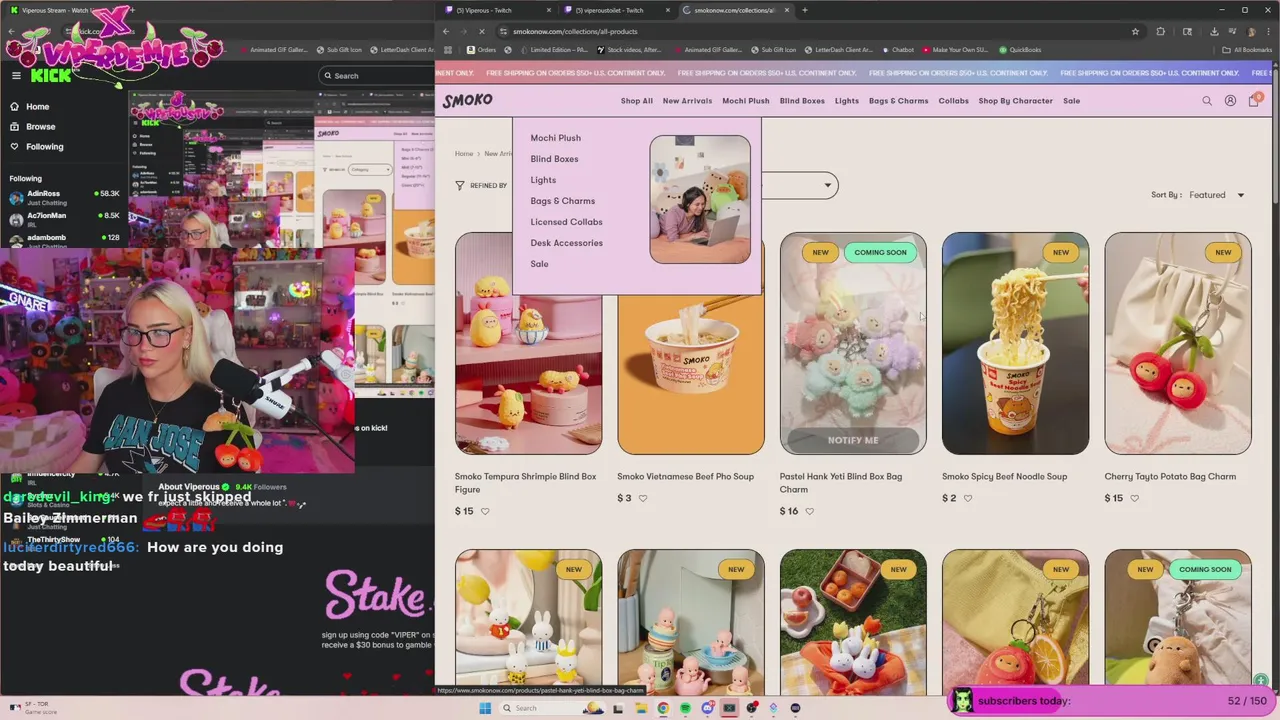Select Licensed Collabs in dropdown submenu

point(566,222)
